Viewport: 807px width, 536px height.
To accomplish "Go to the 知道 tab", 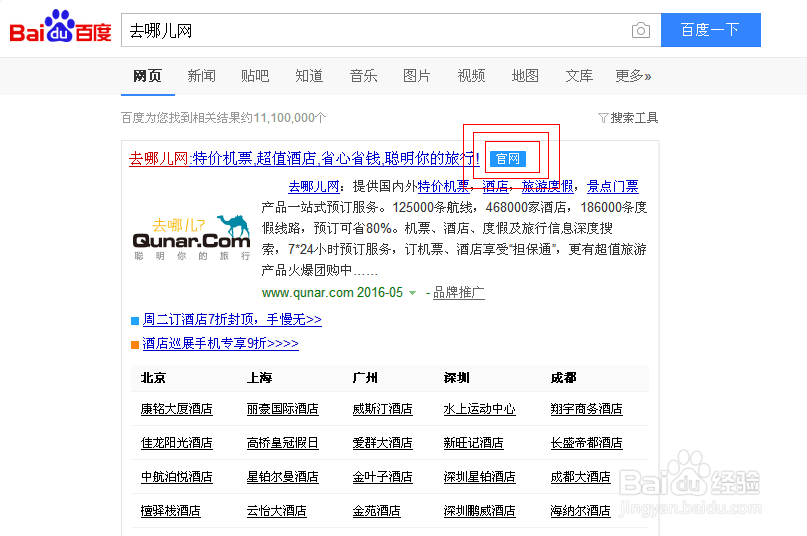I will point(309,76).
